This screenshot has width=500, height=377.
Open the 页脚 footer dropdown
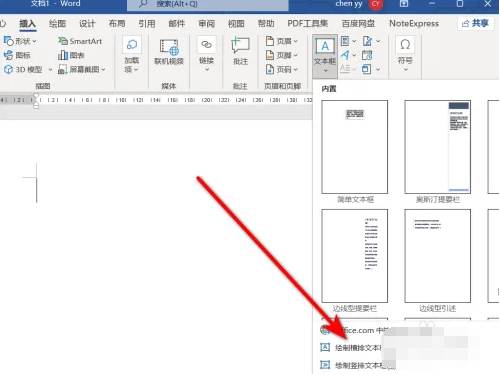pos(282,55)
